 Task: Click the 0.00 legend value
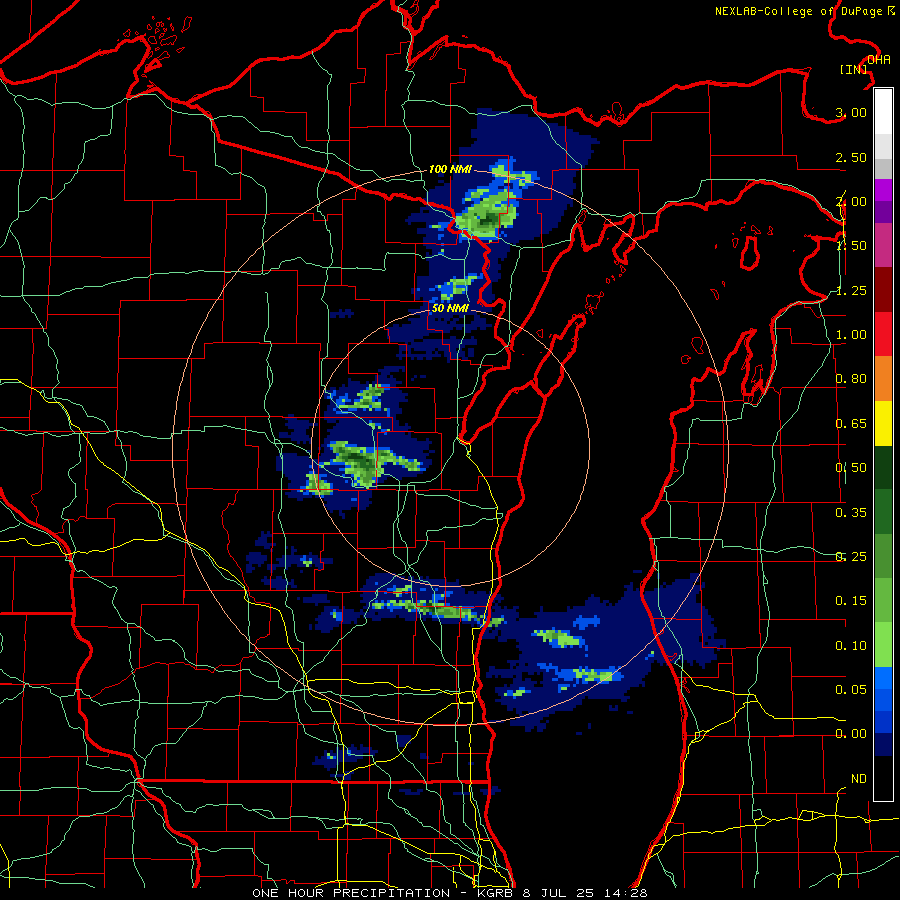click(851, 734)
